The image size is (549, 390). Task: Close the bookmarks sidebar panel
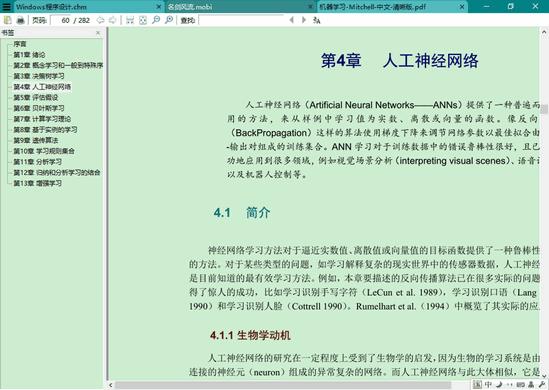(98, 33)
